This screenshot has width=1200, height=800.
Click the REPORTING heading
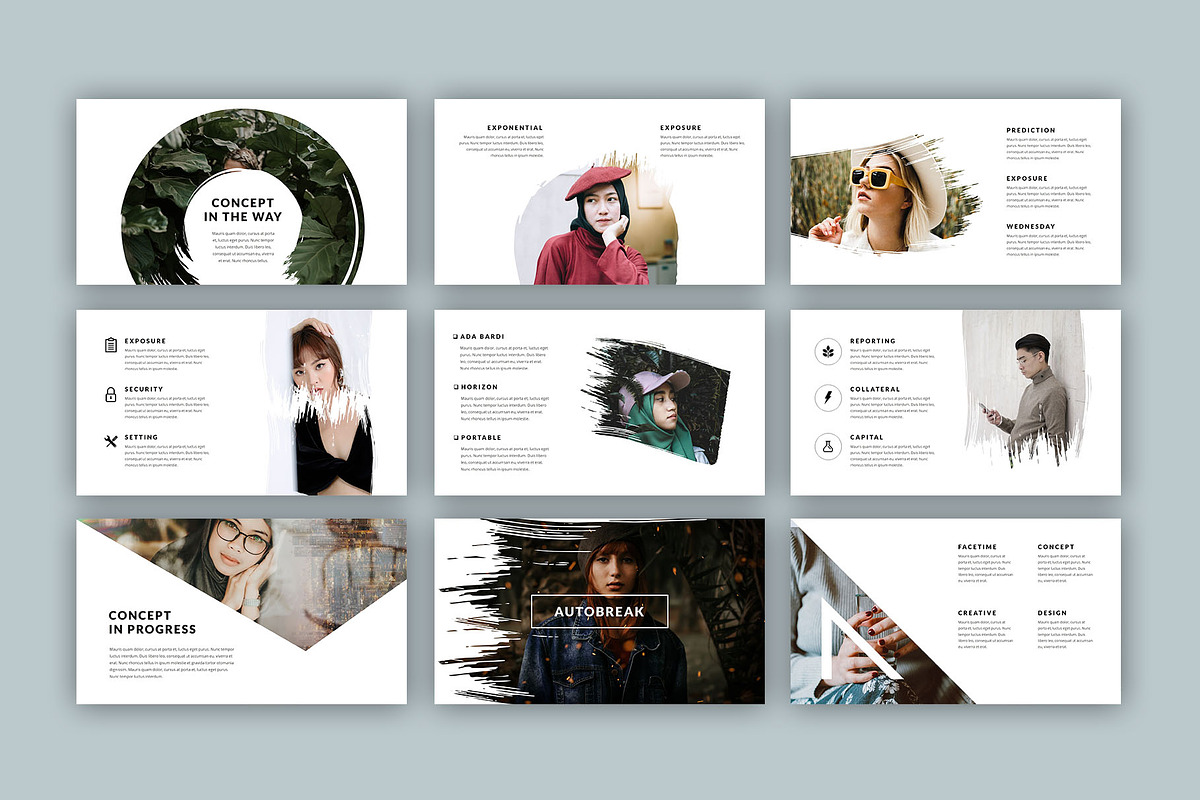tap(873, 341)
